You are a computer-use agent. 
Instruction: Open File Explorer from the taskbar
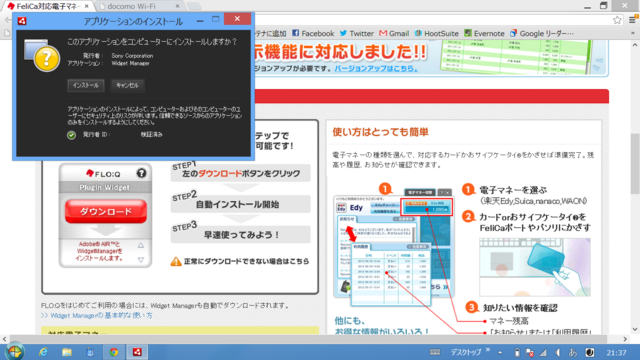click(x=67, y=352)
